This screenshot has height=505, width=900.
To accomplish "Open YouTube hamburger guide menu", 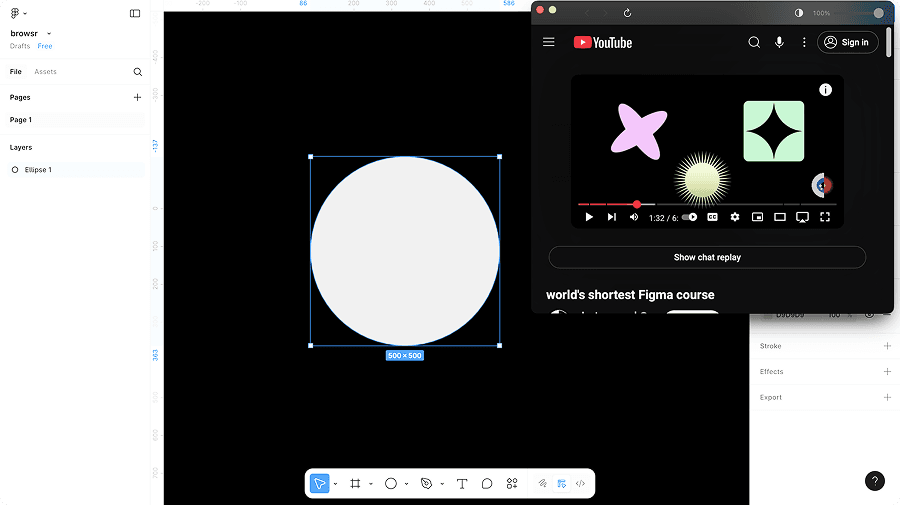I will [x=549, y=42].
